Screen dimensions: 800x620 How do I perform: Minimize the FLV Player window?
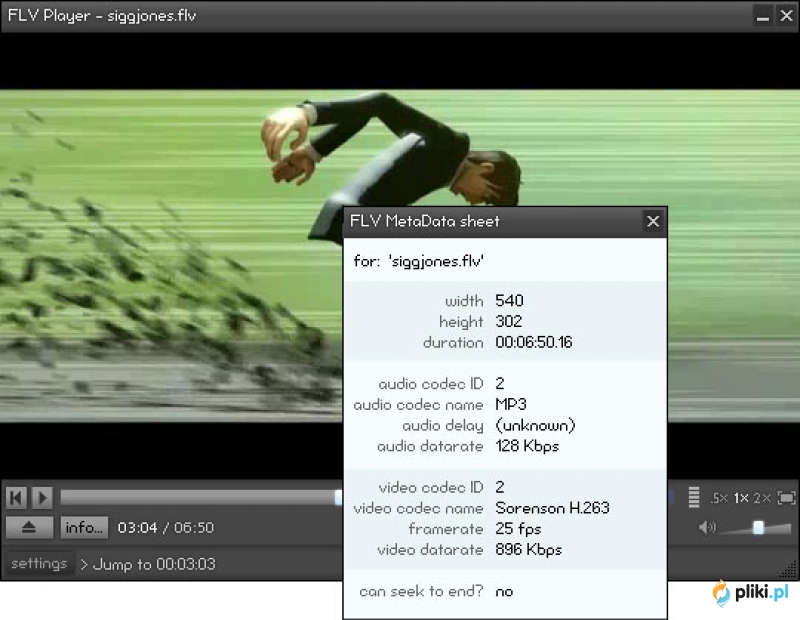(x=763, y=16)
